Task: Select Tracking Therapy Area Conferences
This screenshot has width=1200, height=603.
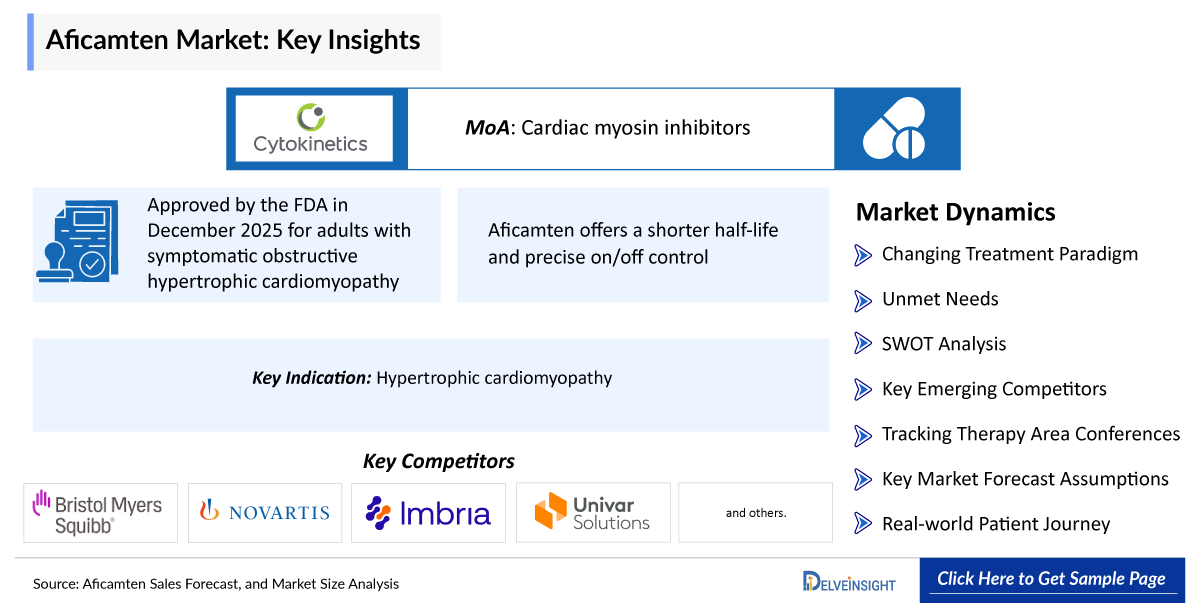Action: (x=1030, y=434)
